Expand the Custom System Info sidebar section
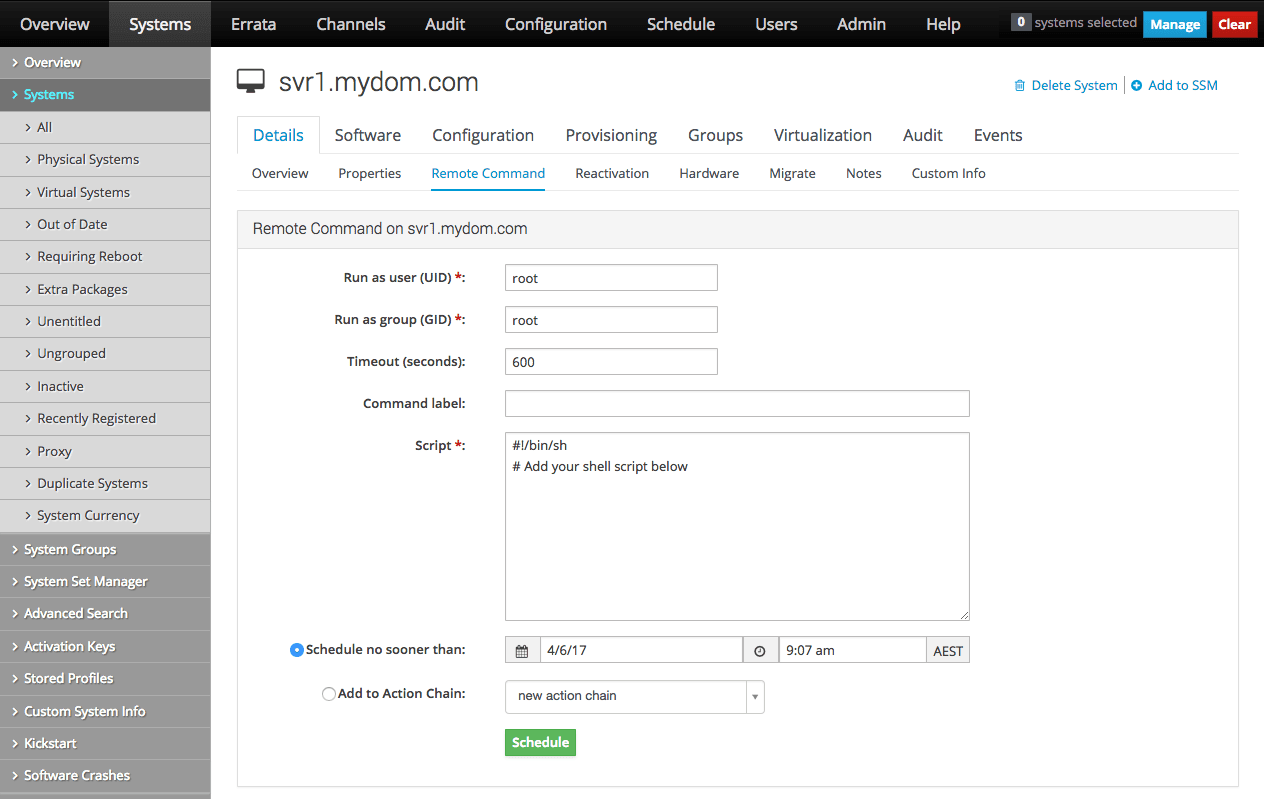 [105, 711]
